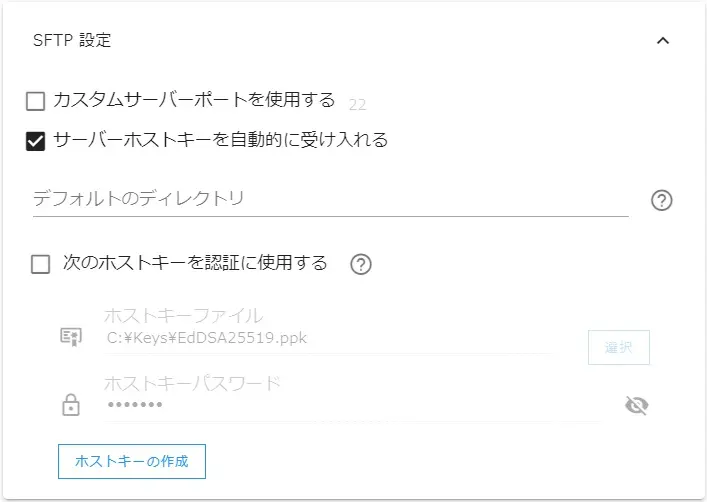Click the サーバーホストキーを自動的に受け入れる label text

(220, 139)
